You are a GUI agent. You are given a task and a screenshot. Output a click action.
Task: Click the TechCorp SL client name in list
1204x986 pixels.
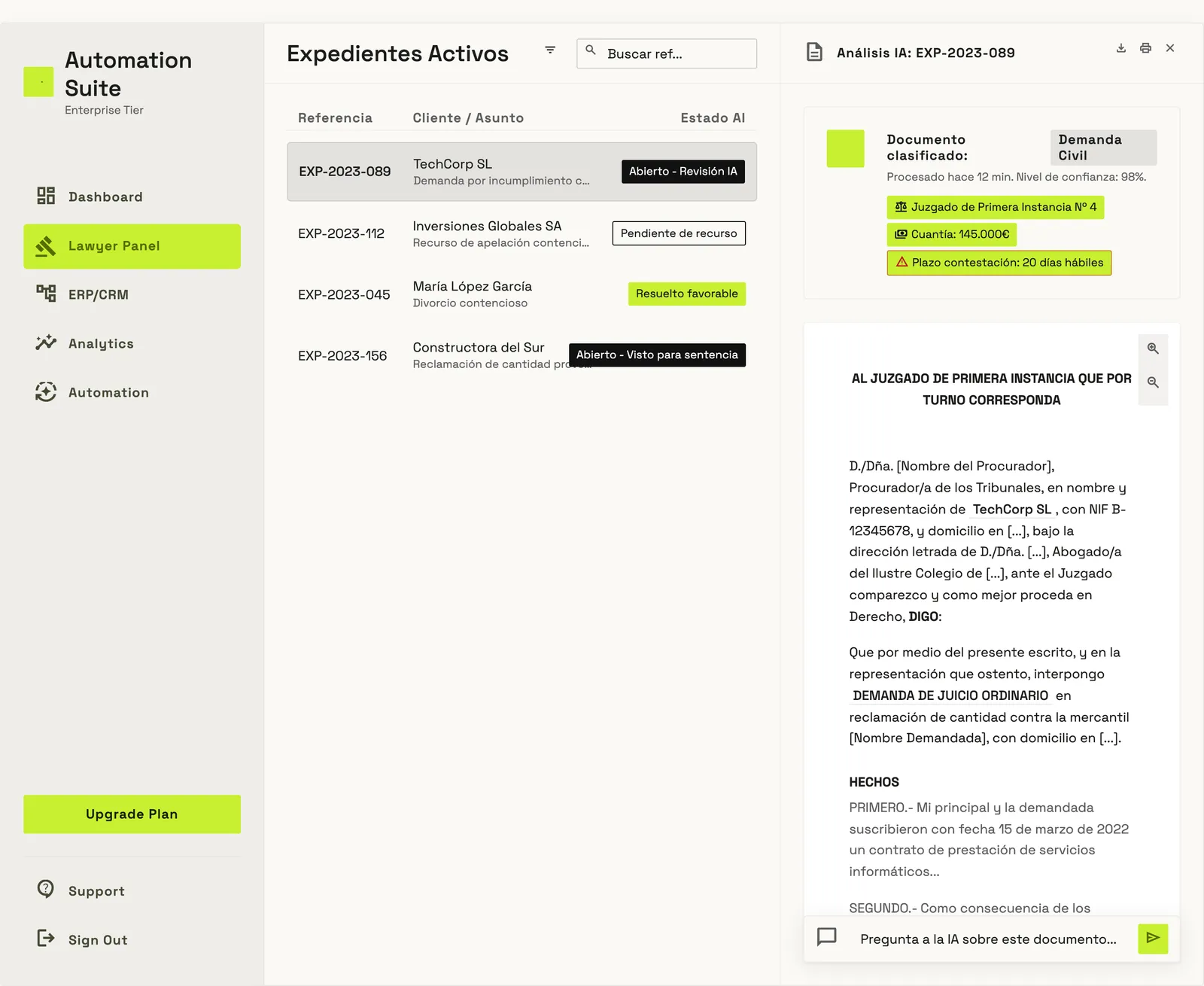(x=452, y=164)
